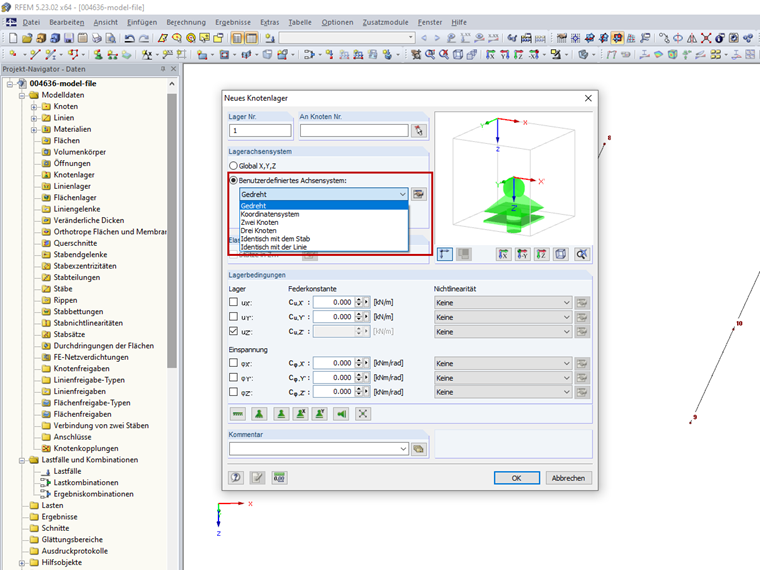Click isometric view icon below preview
The image size is (760, 570).
pos(561,254)
